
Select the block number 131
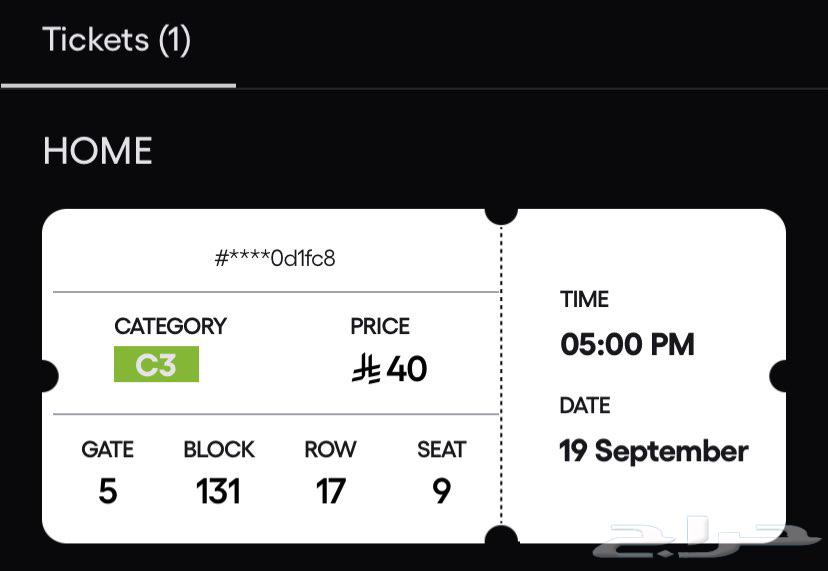click(x=218, y=491)
